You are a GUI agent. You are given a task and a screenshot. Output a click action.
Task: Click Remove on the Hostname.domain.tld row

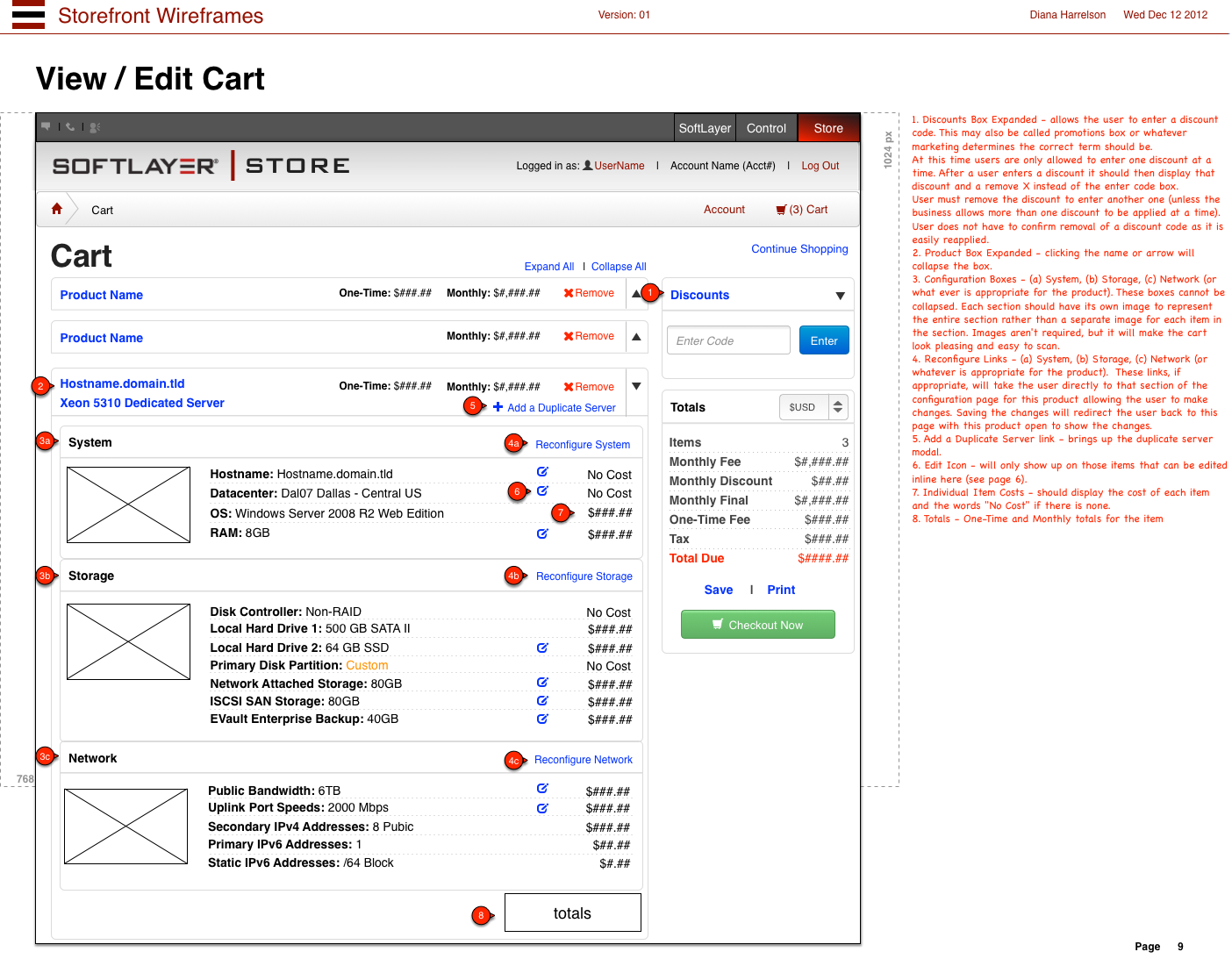click(595, 387)
